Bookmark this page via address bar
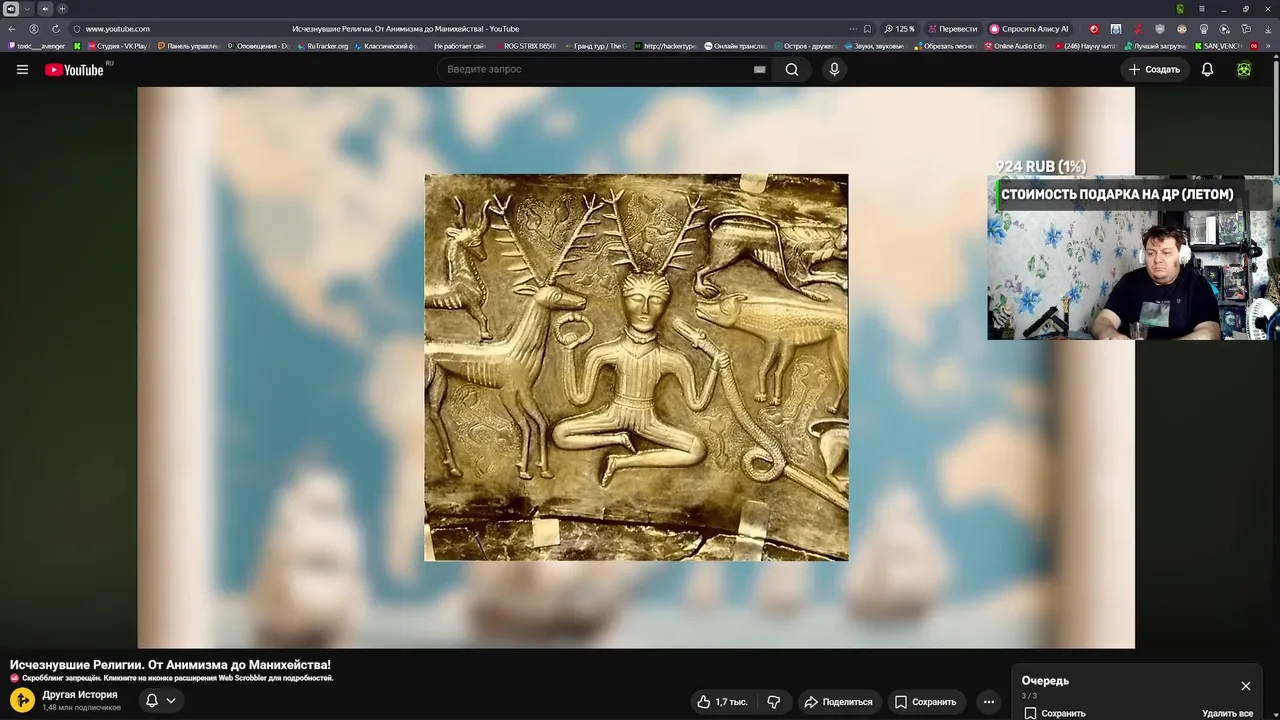Screen dimensions: 1280x720 (x=867, y=29)
